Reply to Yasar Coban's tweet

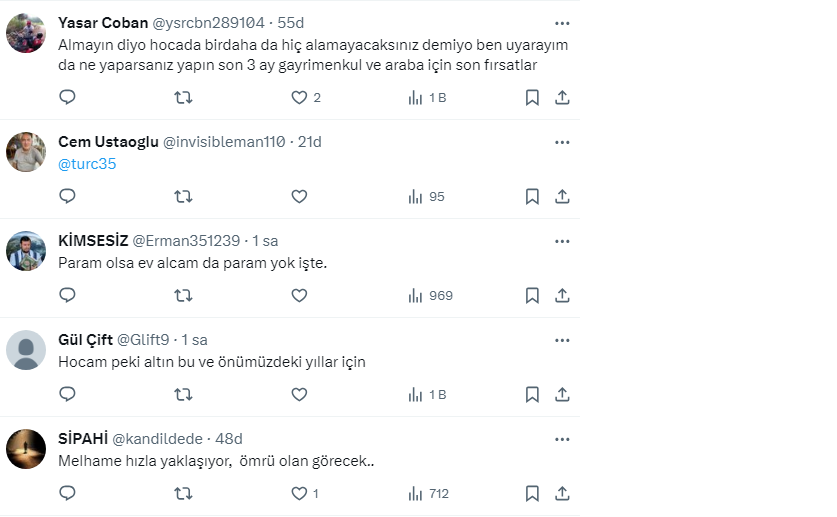click(x=68, y=98)
